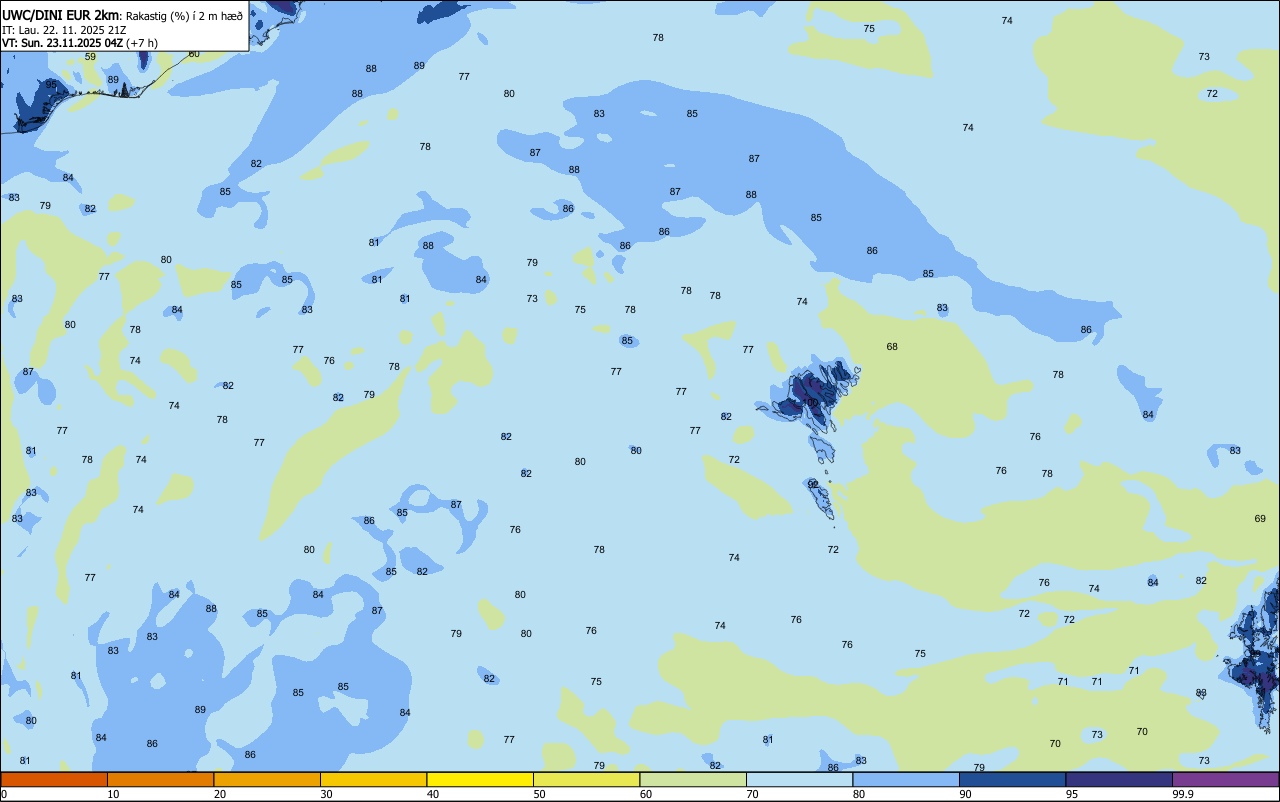Click the legend tick label 50
This screenshot has height=802, width=1280.
539,794
